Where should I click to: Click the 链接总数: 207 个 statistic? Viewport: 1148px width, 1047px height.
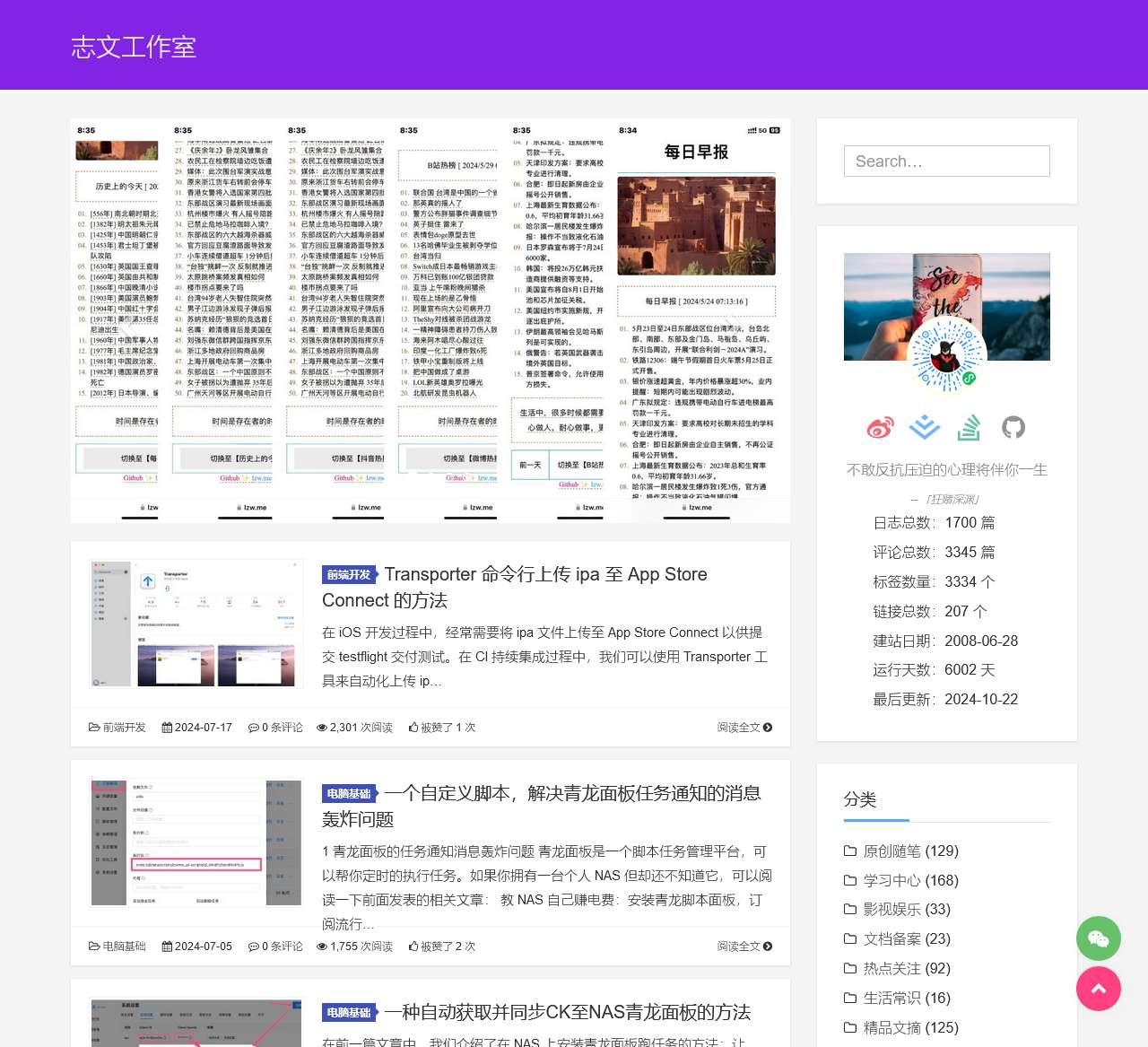click(x=930, y=611)
